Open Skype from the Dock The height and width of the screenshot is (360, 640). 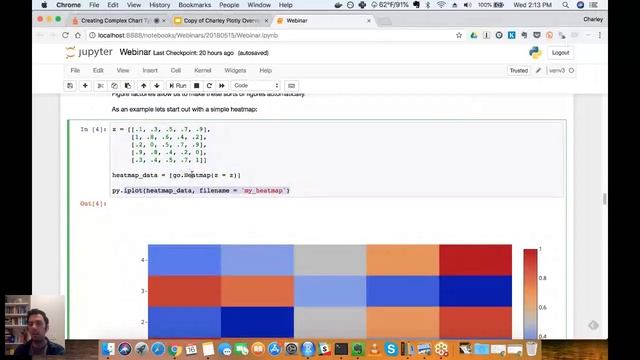point(391,349)
